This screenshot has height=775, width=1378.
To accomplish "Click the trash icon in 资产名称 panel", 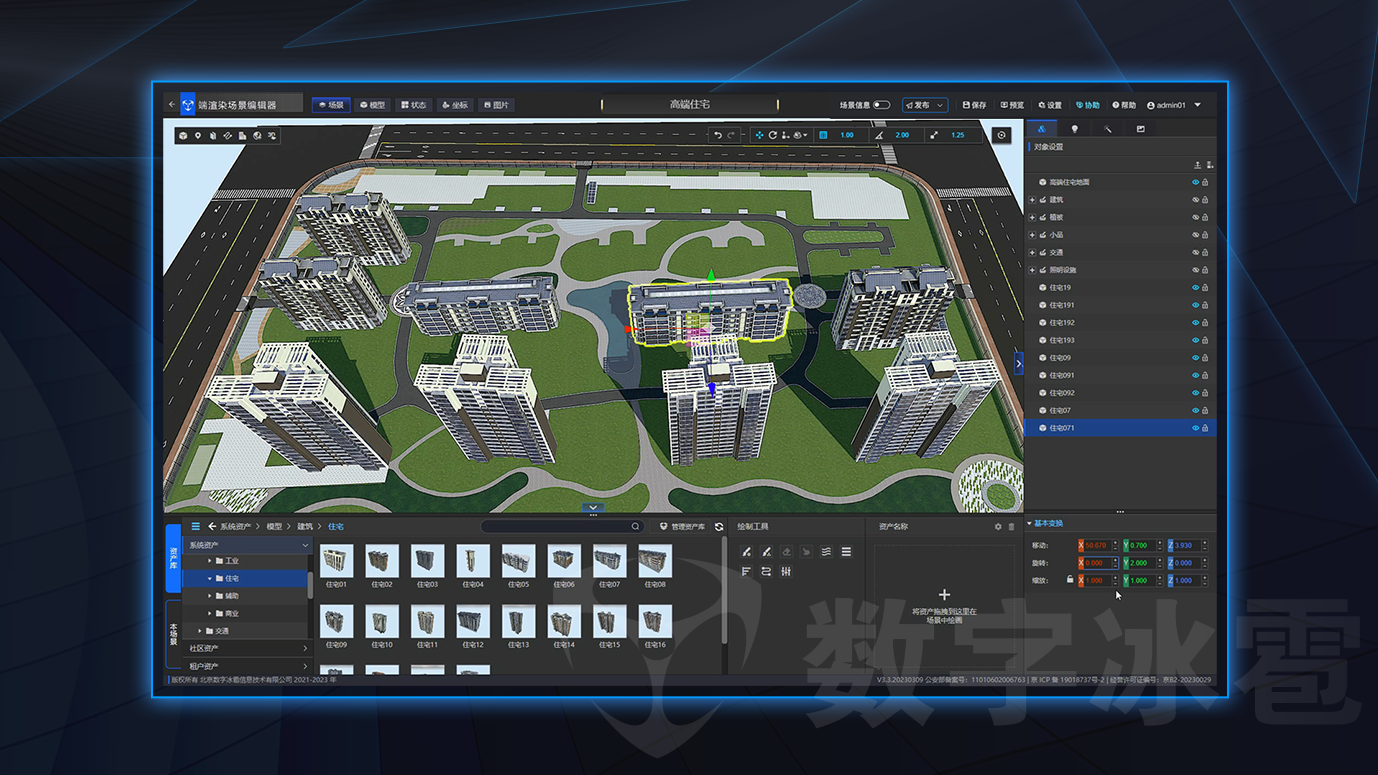I will coord(1011,527).
